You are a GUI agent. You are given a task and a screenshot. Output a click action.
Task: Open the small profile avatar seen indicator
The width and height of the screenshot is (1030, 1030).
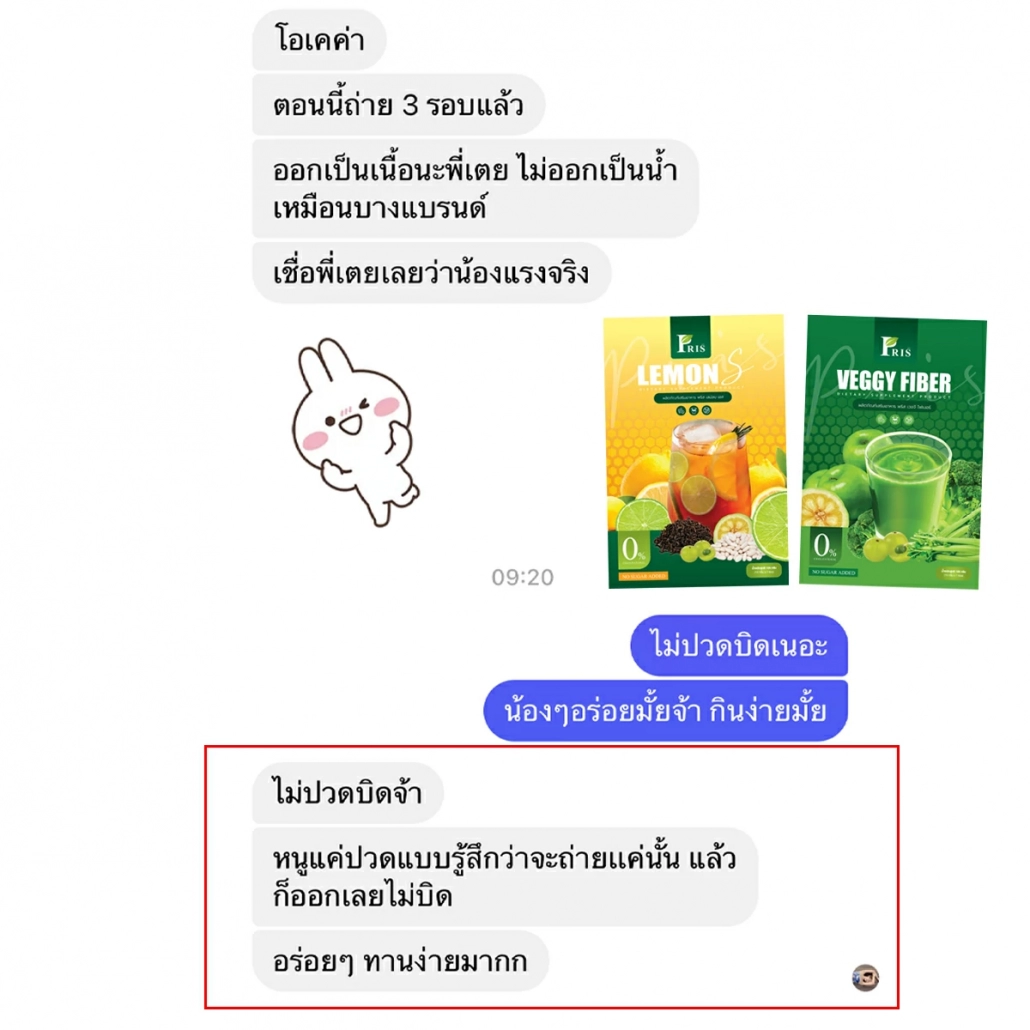point(865,977)
